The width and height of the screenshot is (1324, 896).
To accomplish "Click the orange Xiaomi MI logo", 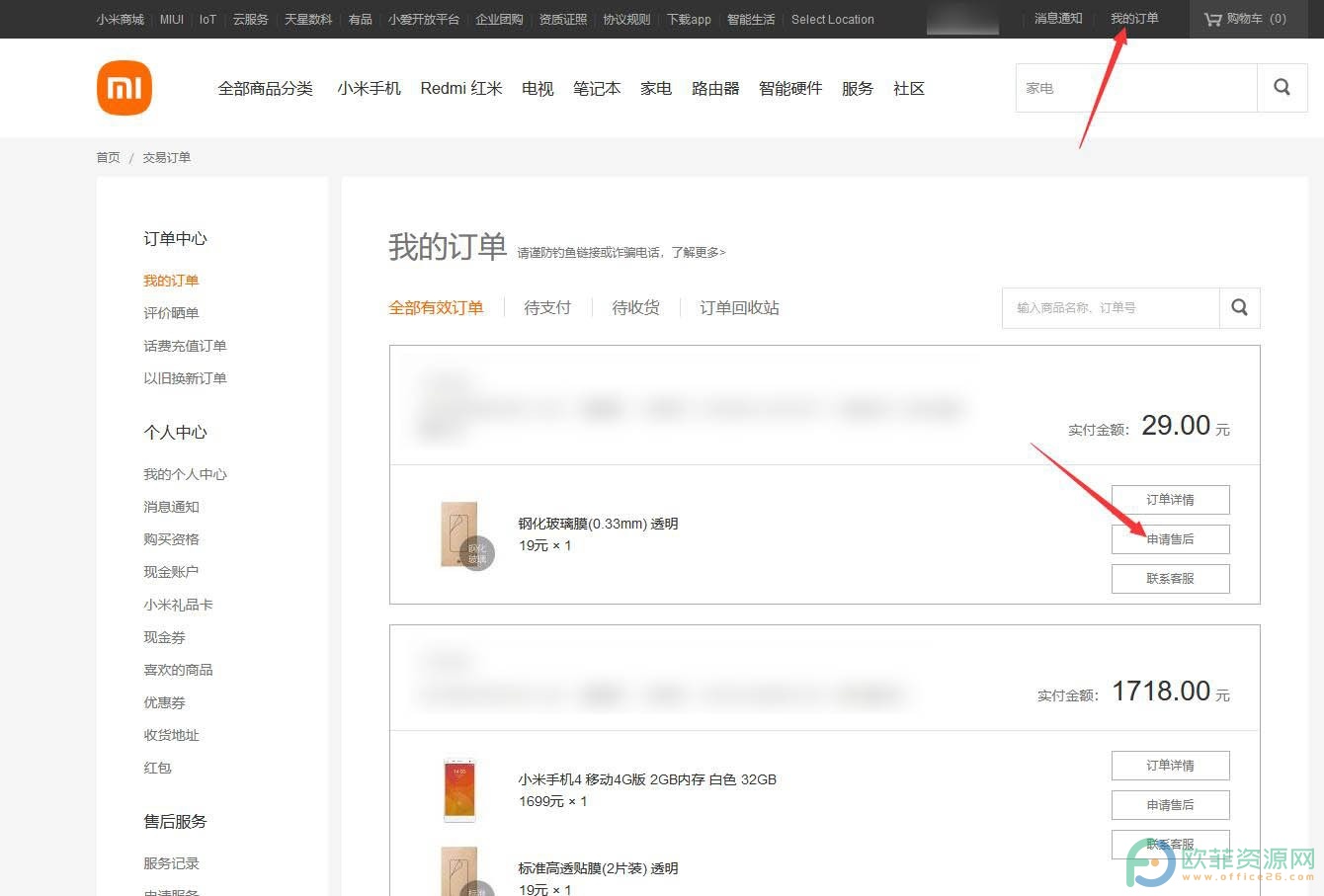I will (124, 88).
